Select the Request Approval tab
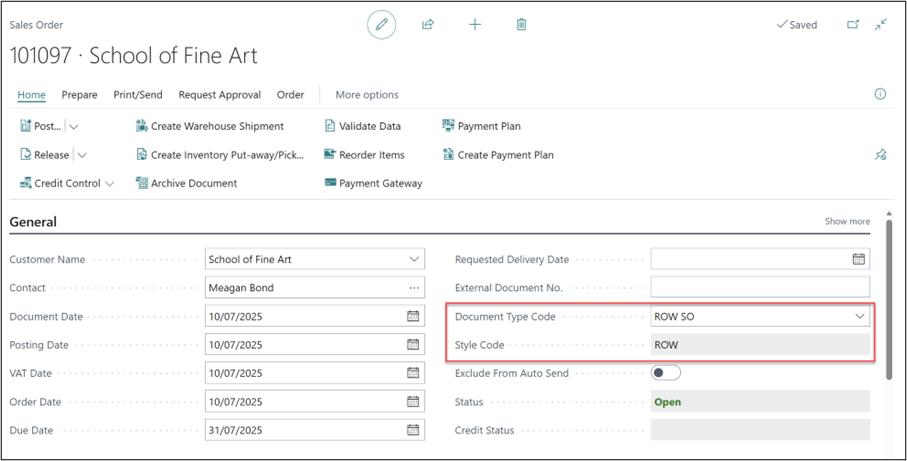Viewport: 907px width, 461px height. 220,95
